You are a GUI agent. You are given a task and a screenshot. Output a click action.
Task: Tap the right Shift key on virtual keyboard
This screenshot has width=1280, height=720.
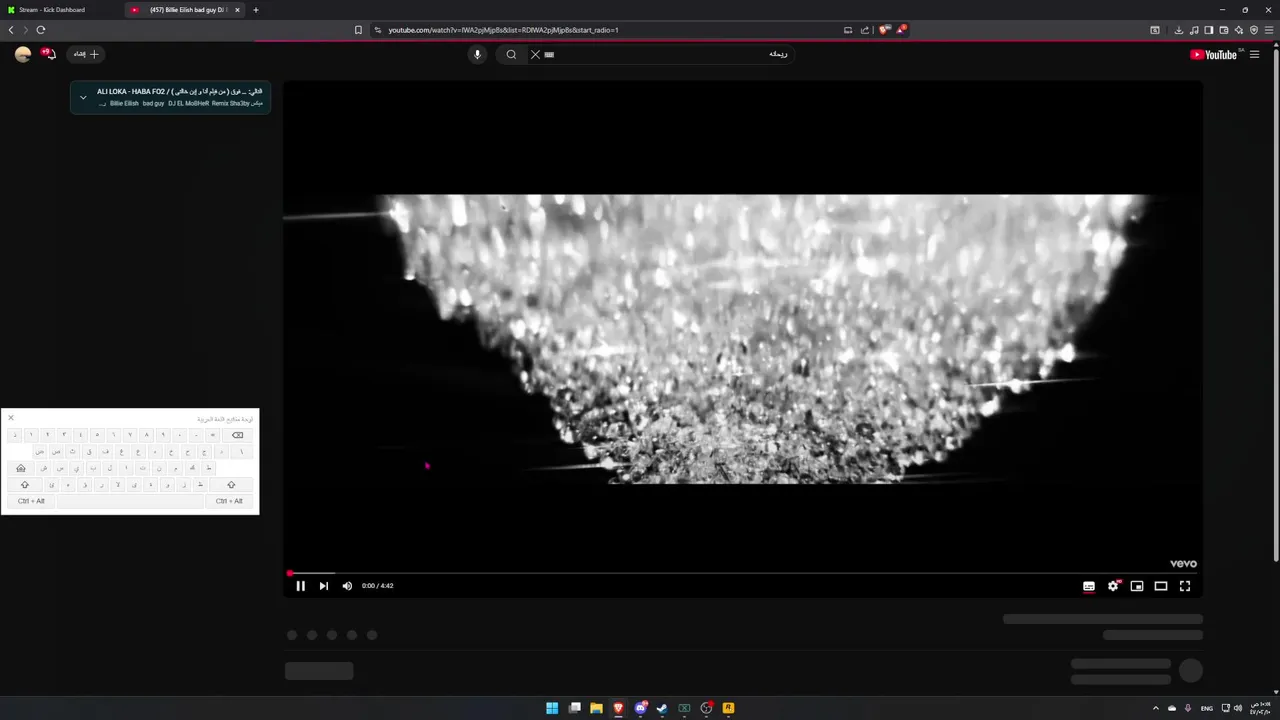(231, 485)
